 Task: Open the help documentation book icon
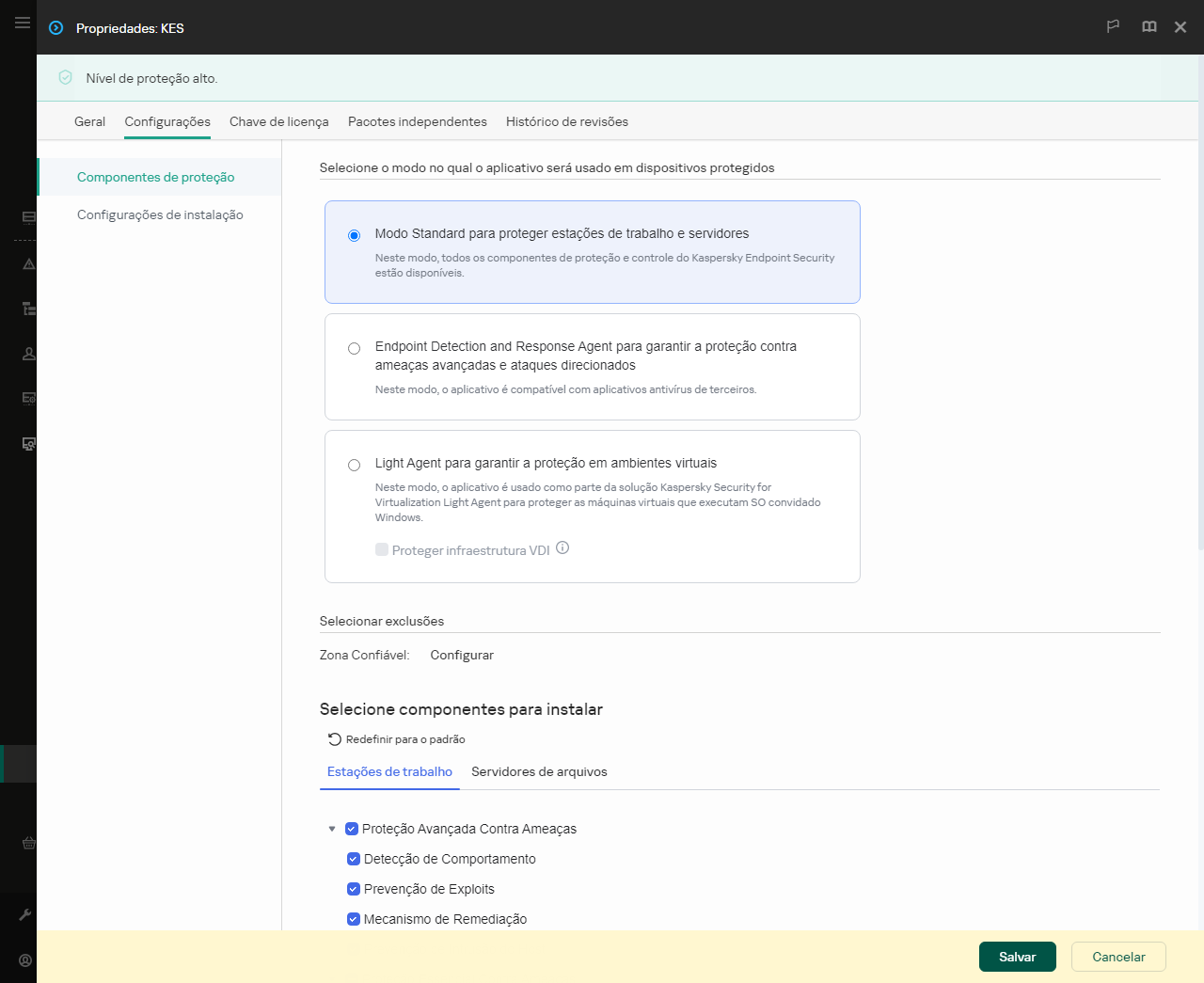(1149, 27)
